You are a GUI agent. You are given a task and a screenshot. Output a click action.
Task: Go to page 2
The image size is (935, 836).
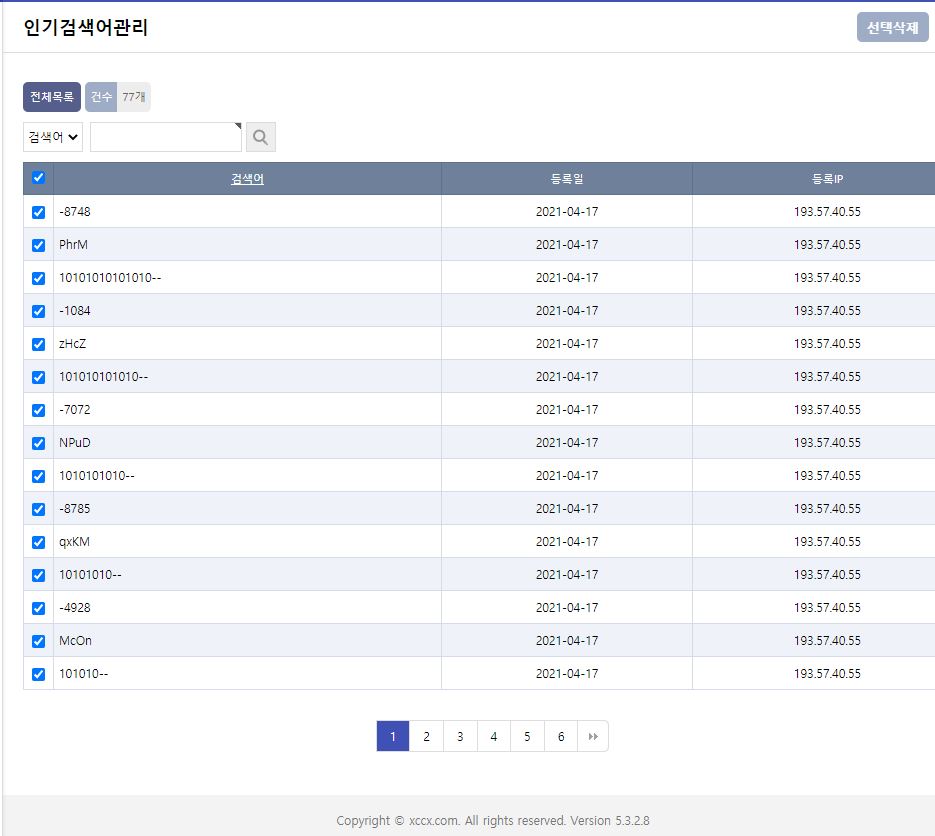coord(426,736)
